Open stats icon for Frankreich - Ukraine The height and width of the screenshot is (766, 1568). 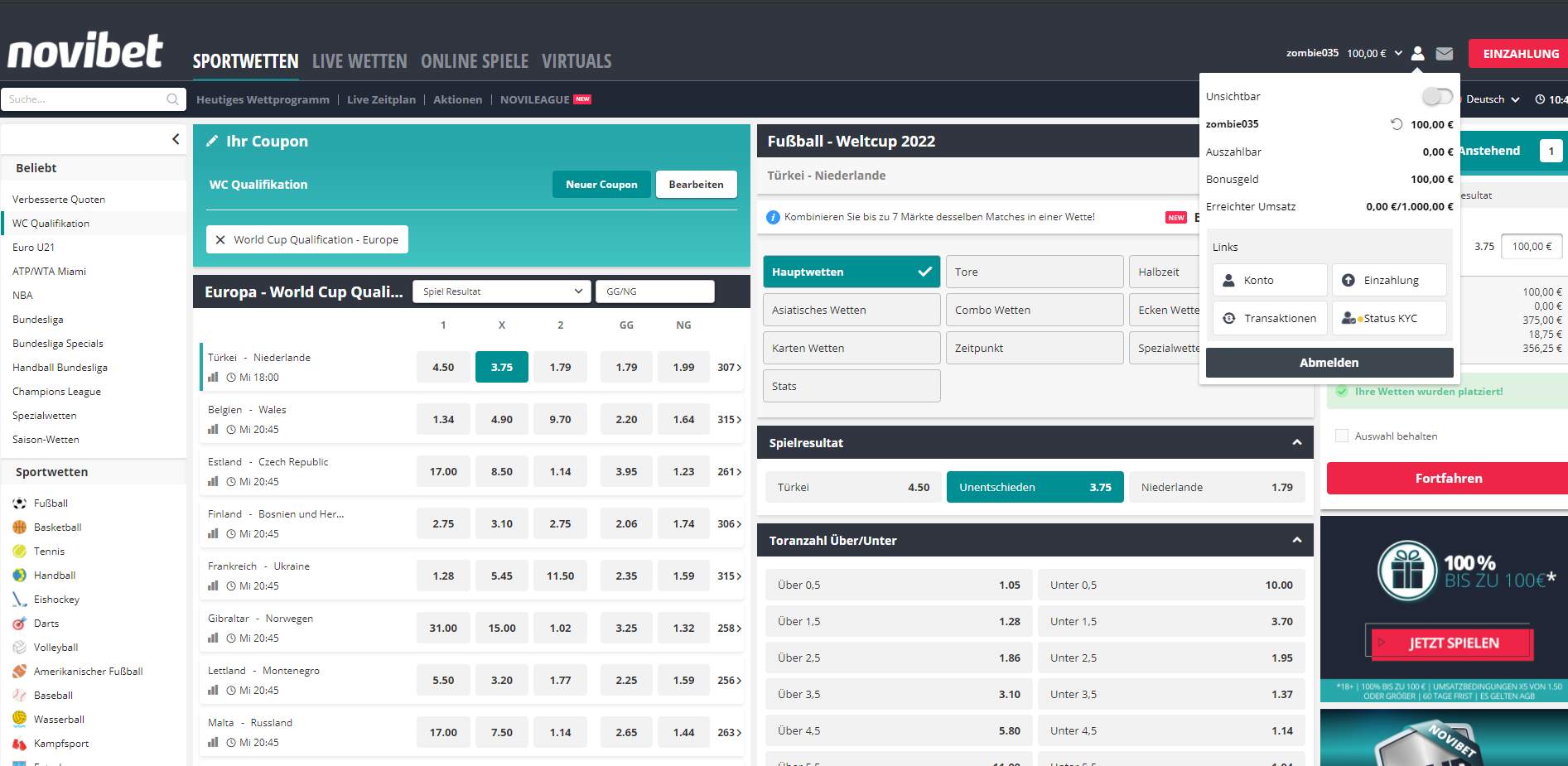coord(213,585)
